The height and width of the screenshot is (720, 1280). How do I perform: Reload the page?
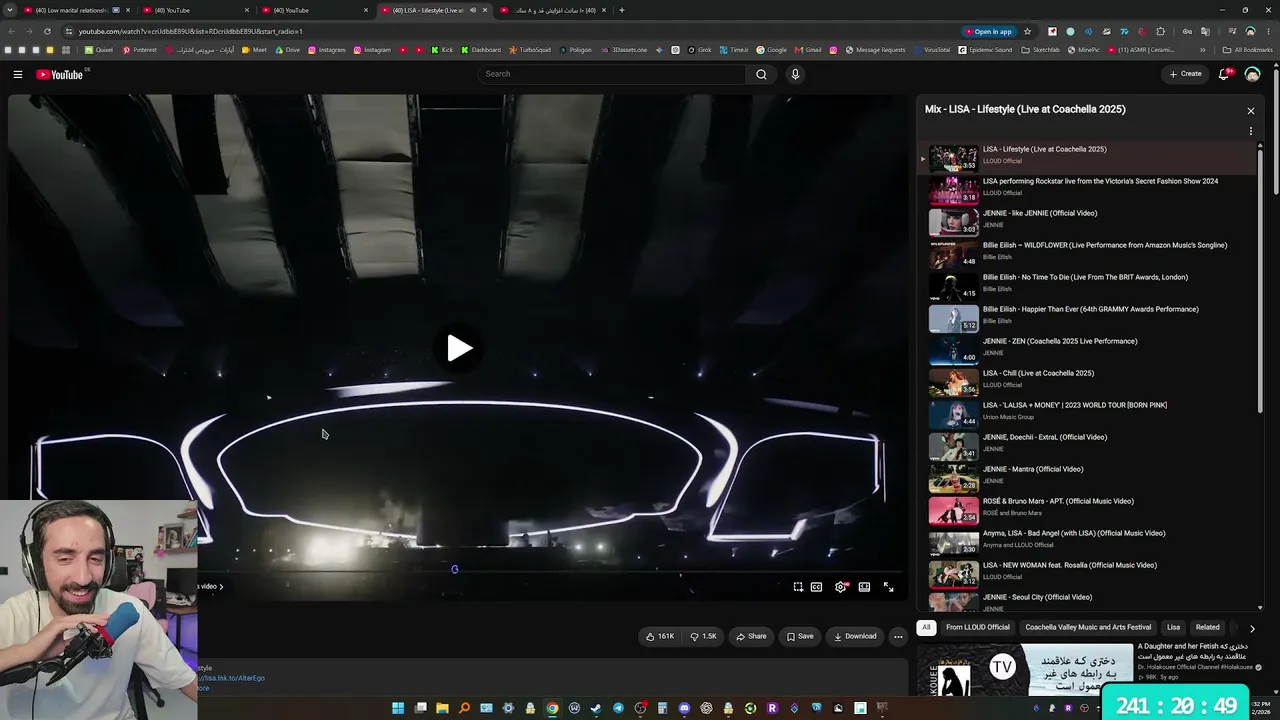tap(47, 31)
